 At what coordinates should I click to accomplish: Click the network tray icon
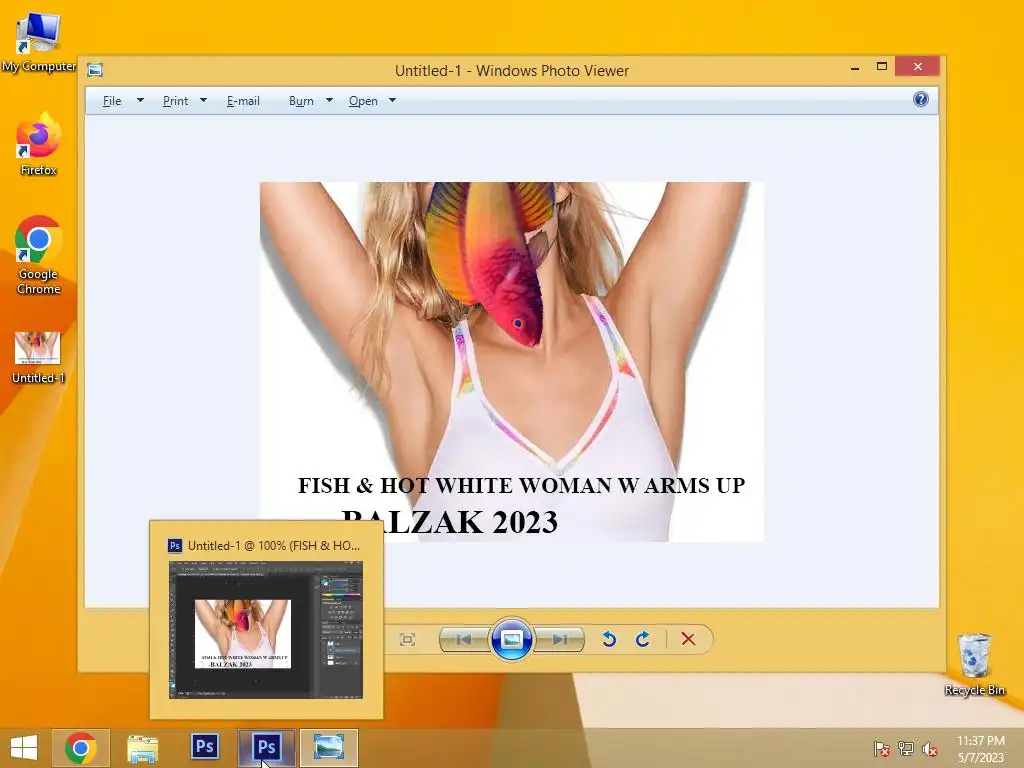click(906, 749)
